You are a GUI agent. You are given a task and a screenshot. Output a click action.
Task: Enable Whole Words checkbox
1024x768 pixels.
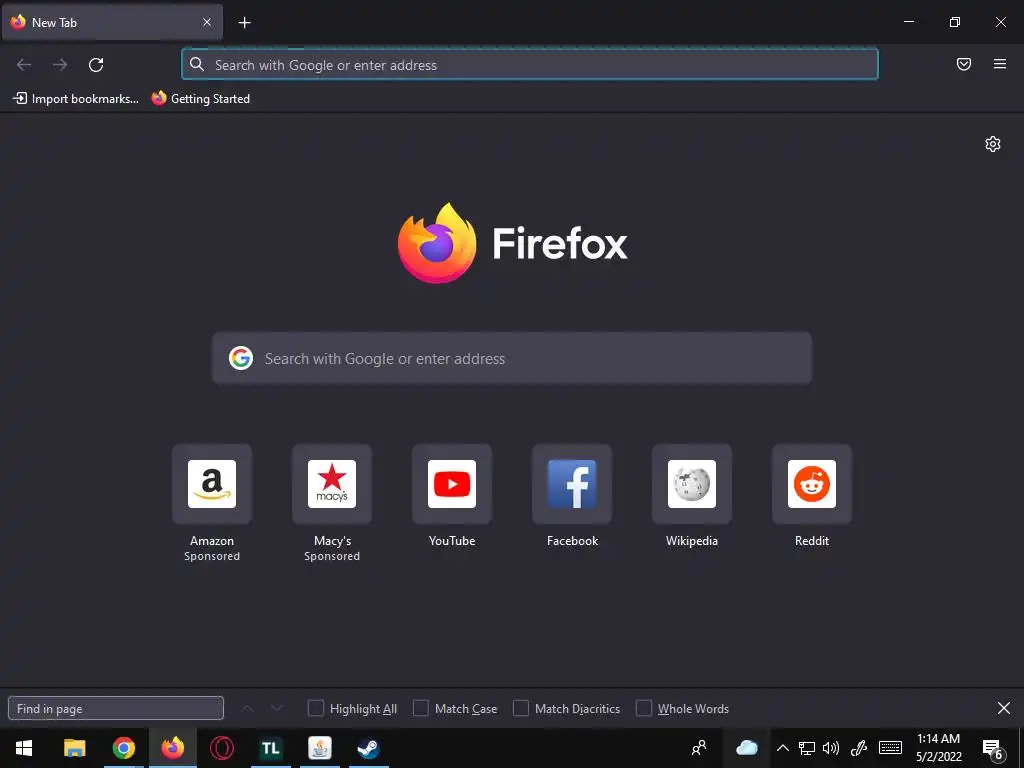(644, 709)
